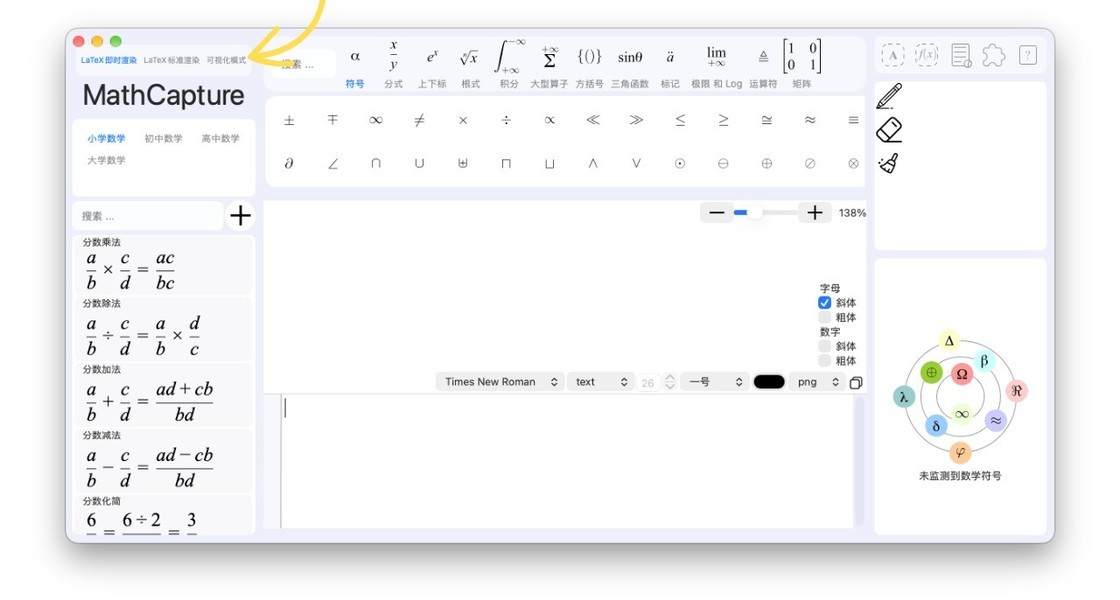
Task: Open the 矩阵 matrix symbol group
Action: tap(802, 64)
